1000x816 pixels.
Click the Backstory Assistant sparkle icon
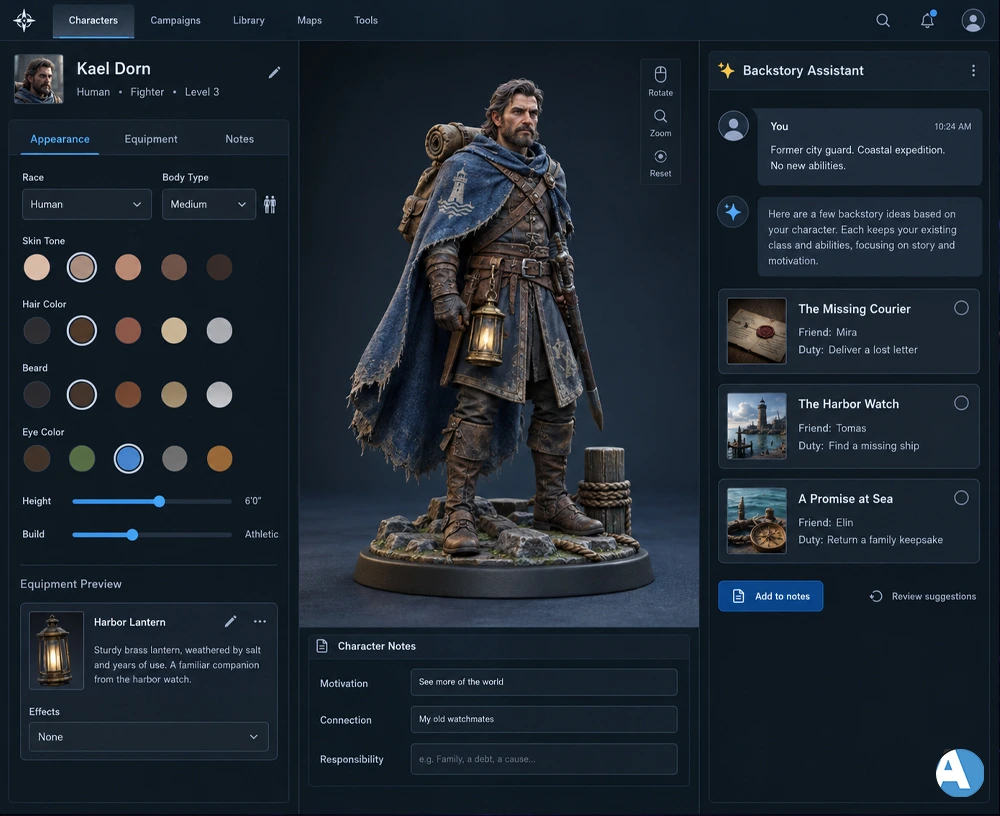(x=726, y=70)
